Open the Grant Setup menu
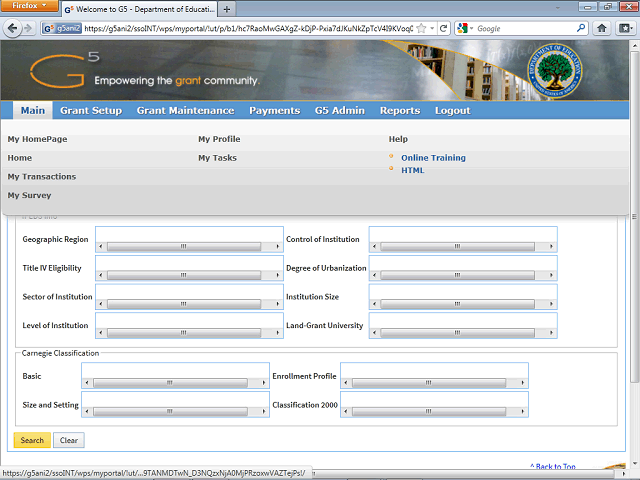Image resolution: width=640 pixels, height=480 pixels. 91,111
